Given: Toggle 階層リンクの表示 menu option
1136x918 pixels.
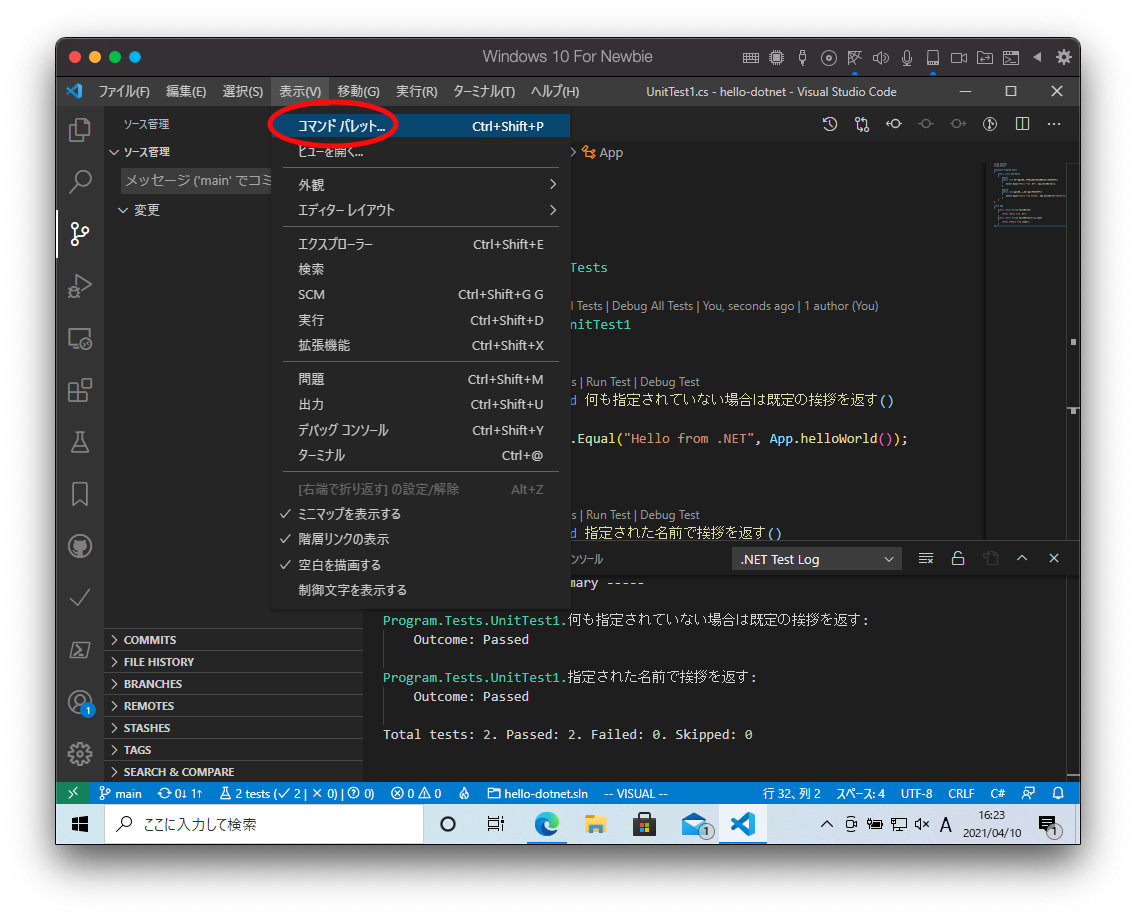Looking at the screenshot, I should [x=343, y=539].
